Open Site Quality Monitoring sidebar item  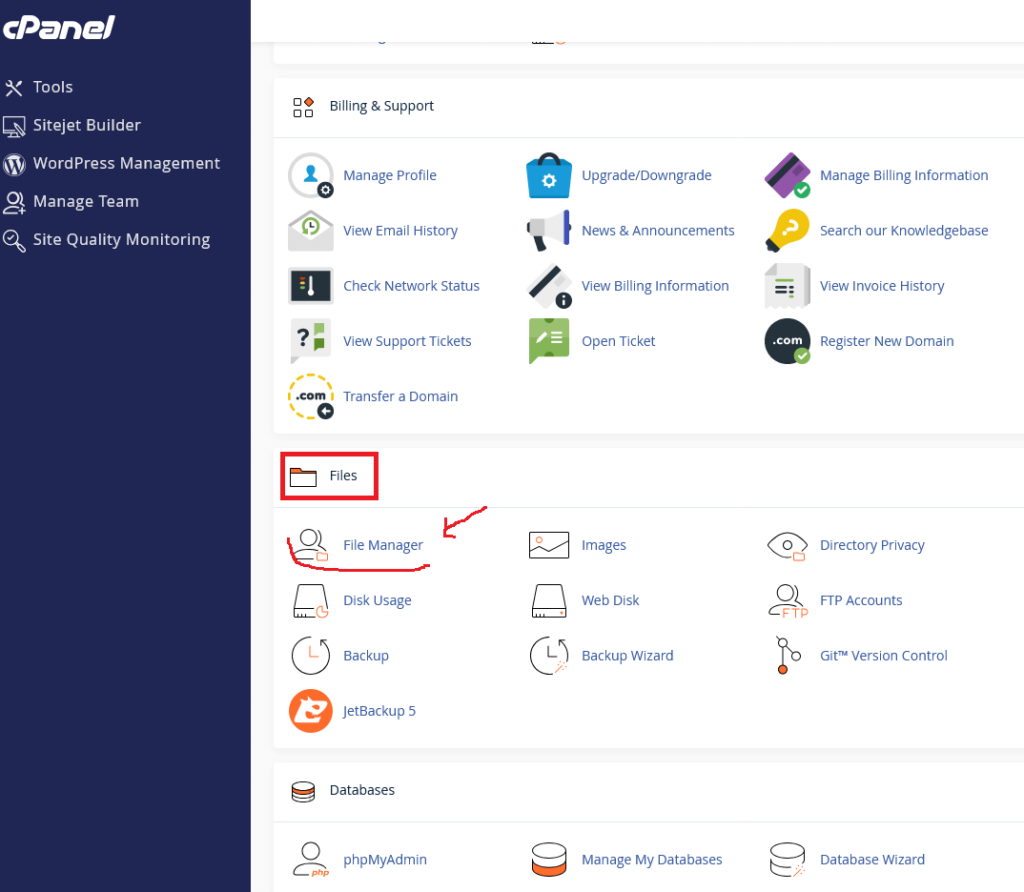click(x=121, y=239)
